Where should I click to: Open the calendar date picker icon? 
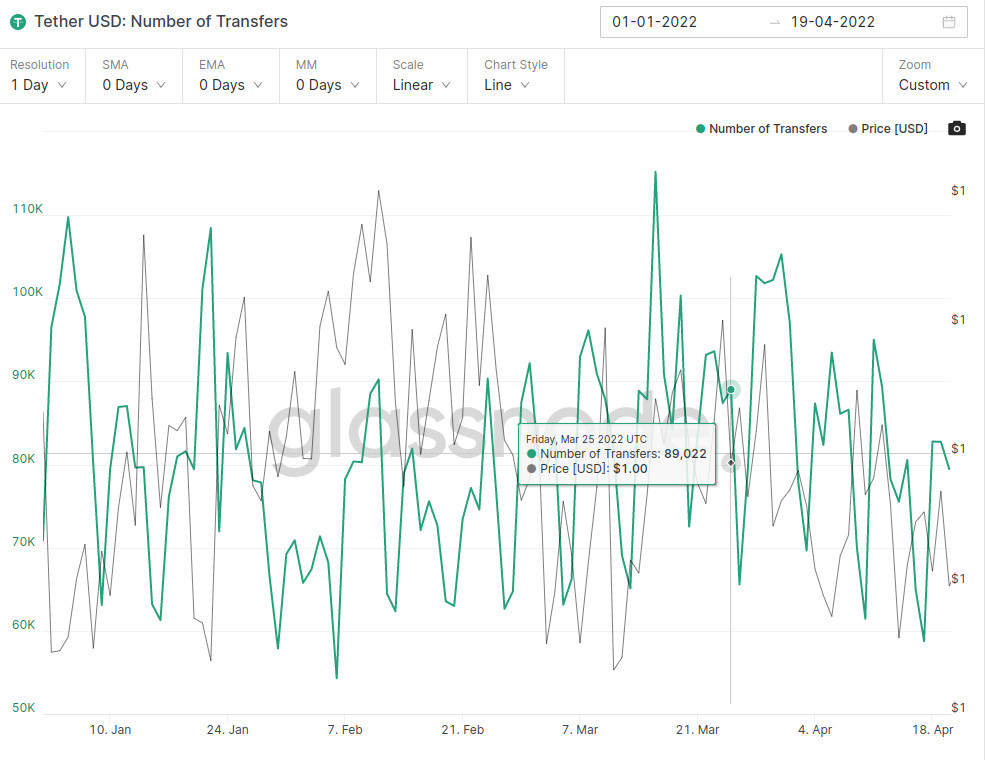click(x=949, y=22)
